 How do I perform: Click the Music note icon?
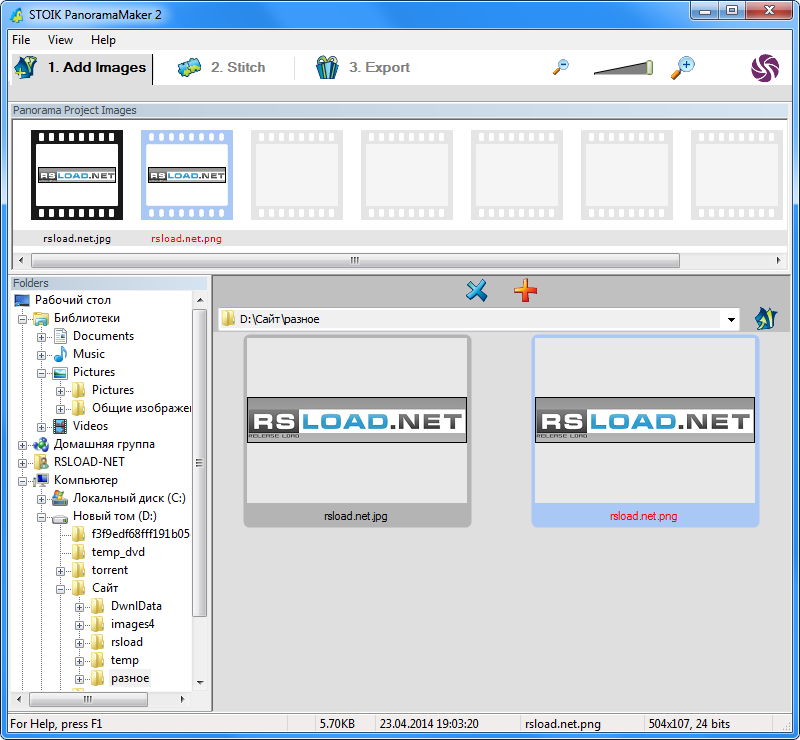[x=60, y=354]
